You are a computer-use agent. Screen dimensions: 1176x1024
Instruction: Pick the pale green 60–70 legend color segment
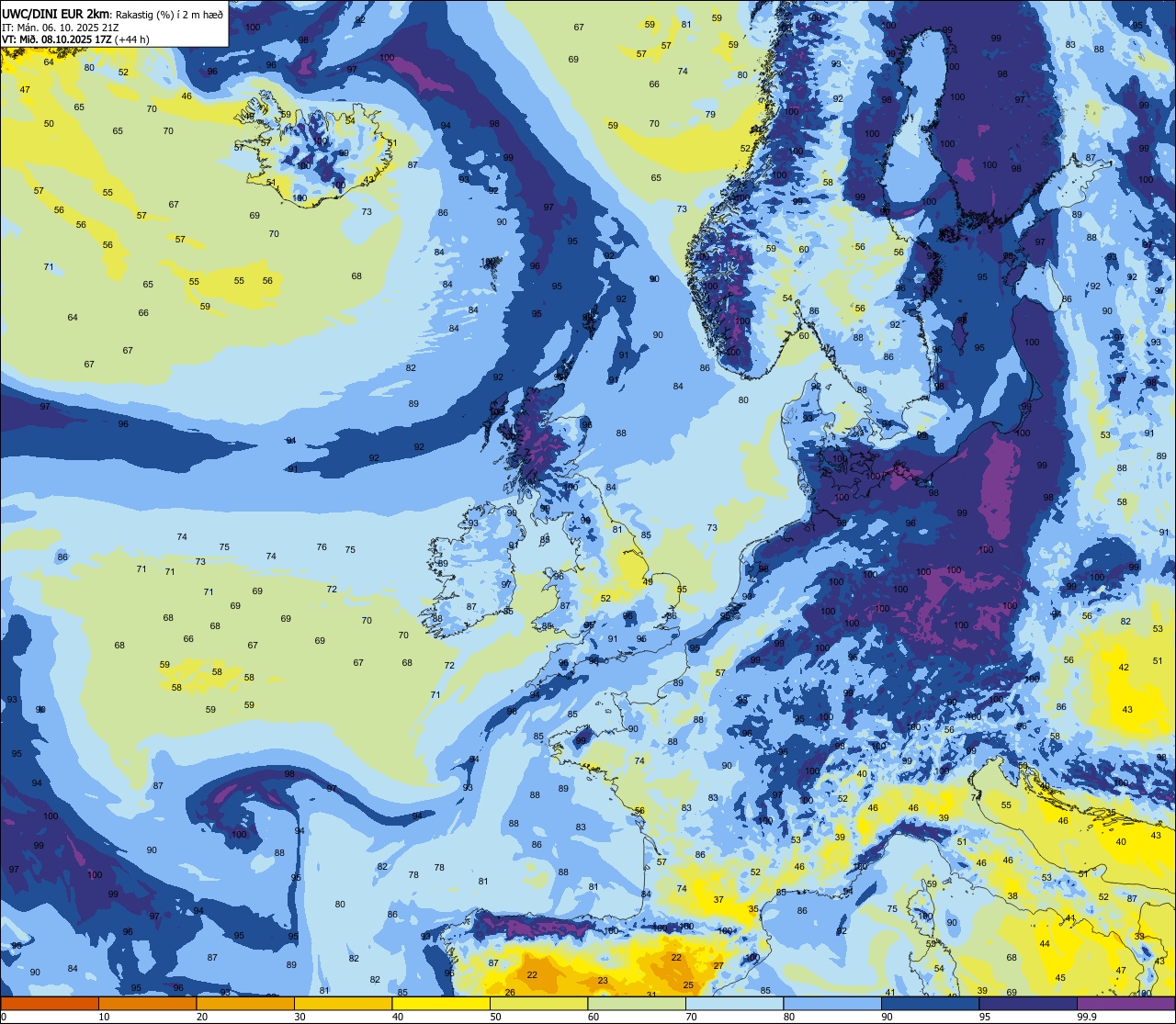pos(637,1003)
